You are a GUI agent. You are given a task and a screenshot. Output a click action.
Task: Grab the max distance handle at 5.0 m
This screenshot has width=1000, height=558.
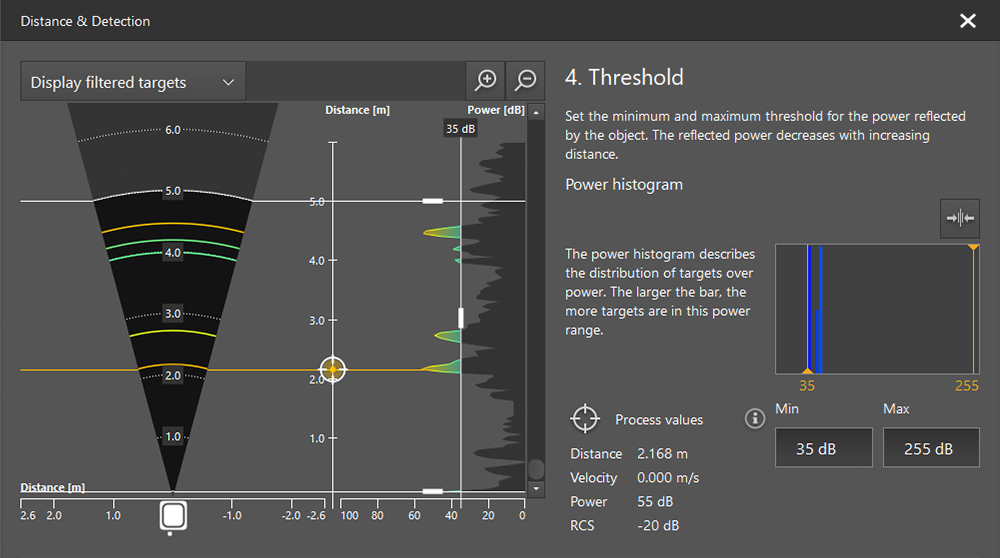click(433, 201)
